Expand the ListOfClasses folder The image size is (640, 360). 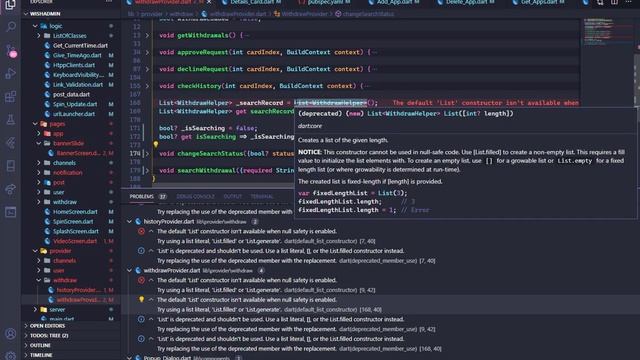[x=39, y=36]
